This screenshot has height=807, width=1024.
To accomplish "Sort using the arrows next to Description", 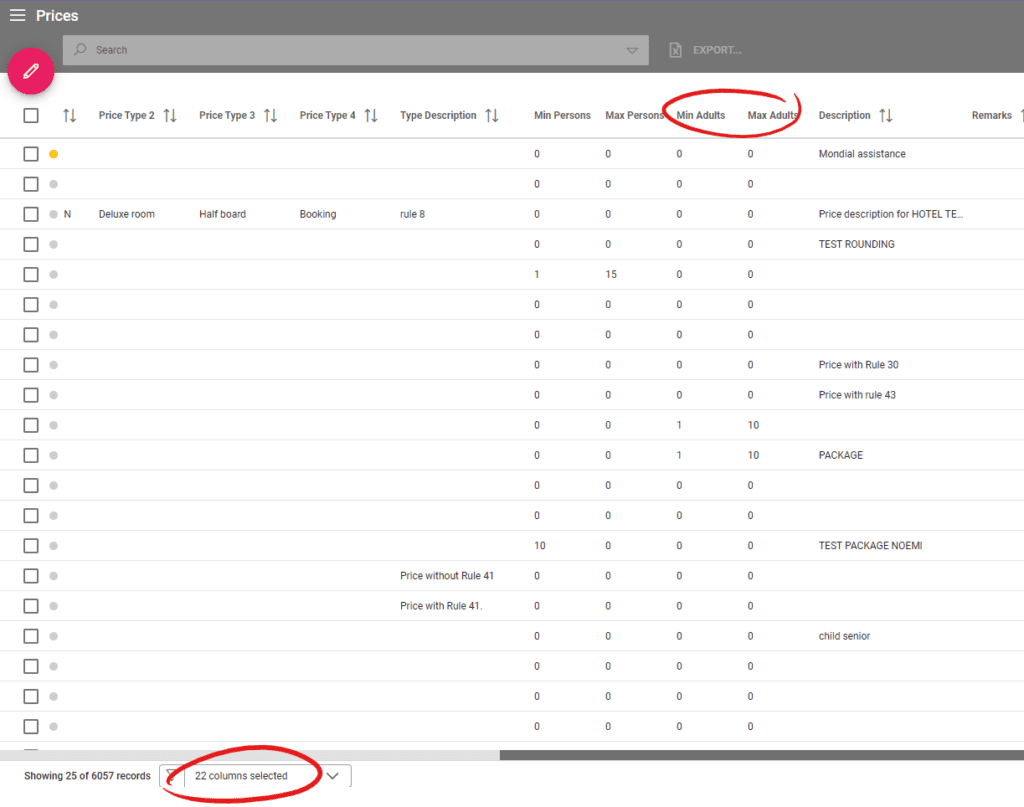I will [886, 114].
